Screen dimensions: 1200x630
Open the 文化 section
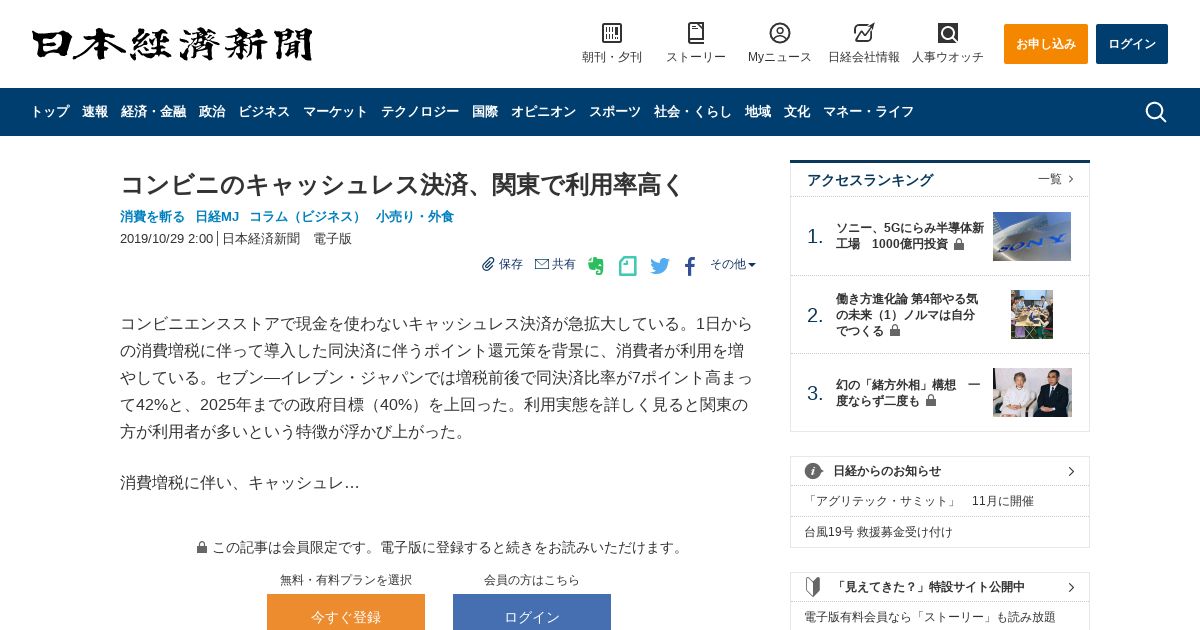click(797, 112)
